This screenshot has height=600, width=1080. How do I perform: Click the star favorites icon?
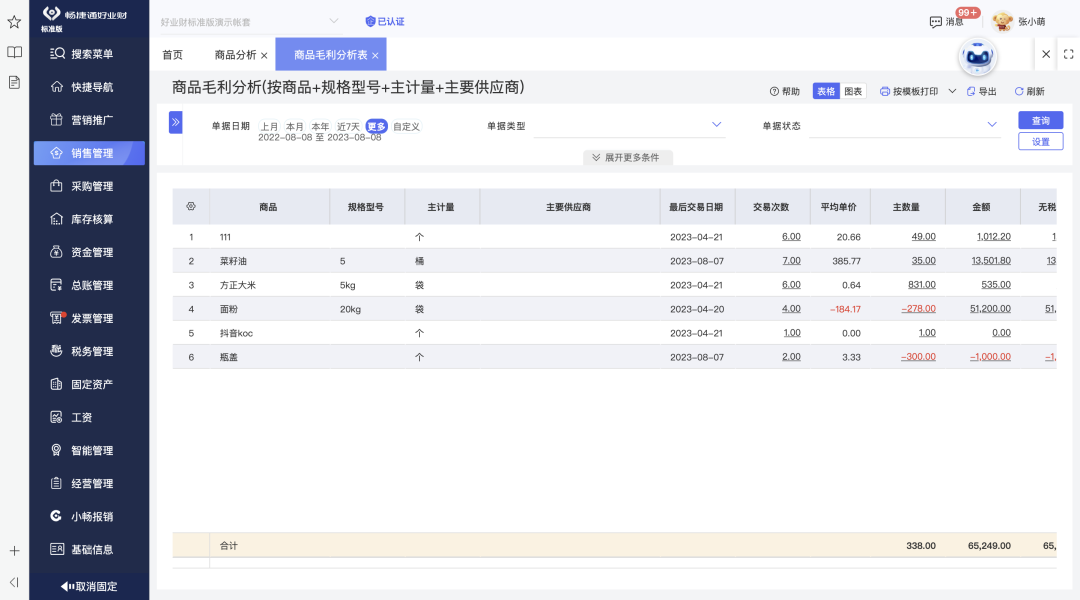pos(14,22)
